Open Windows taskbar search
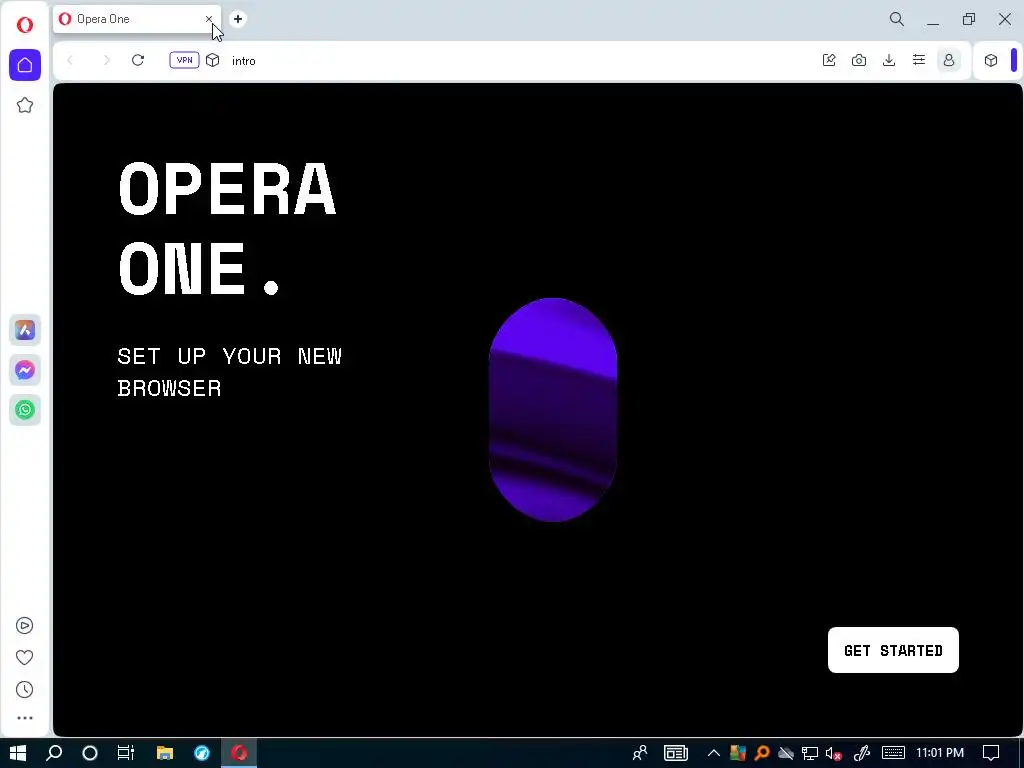1024x768 pixels. coord(54,752)
